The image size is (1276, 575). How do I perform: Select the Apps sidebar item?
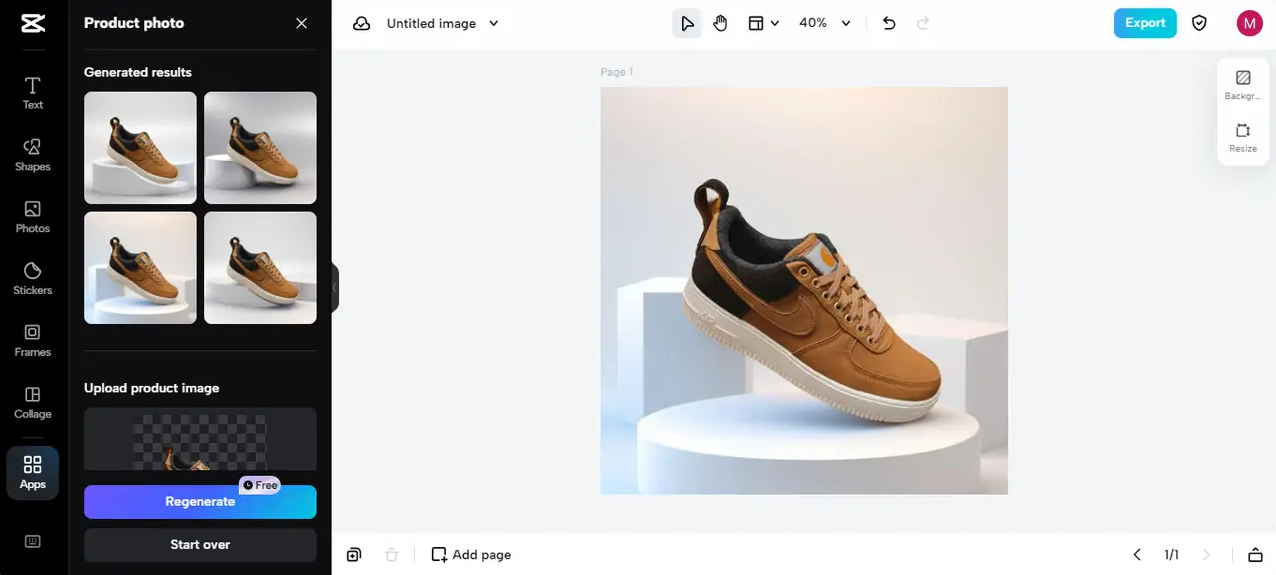(32, 472)
